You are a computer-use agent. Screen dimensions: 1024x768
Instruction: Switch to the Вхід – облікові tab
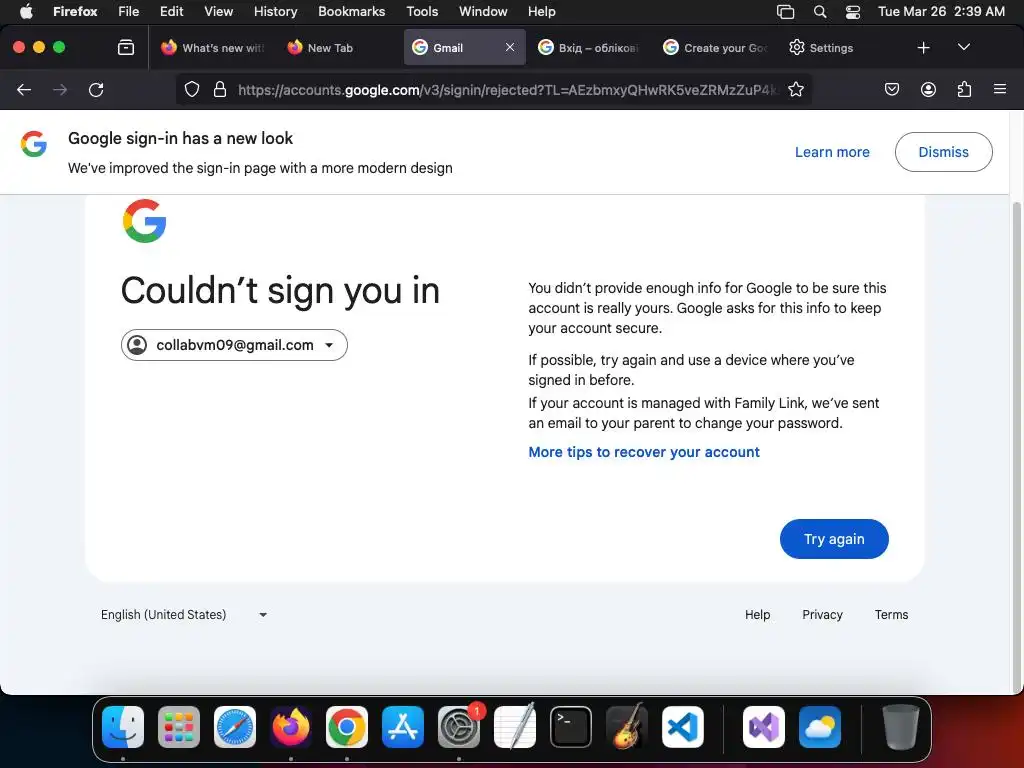(588, 48)
